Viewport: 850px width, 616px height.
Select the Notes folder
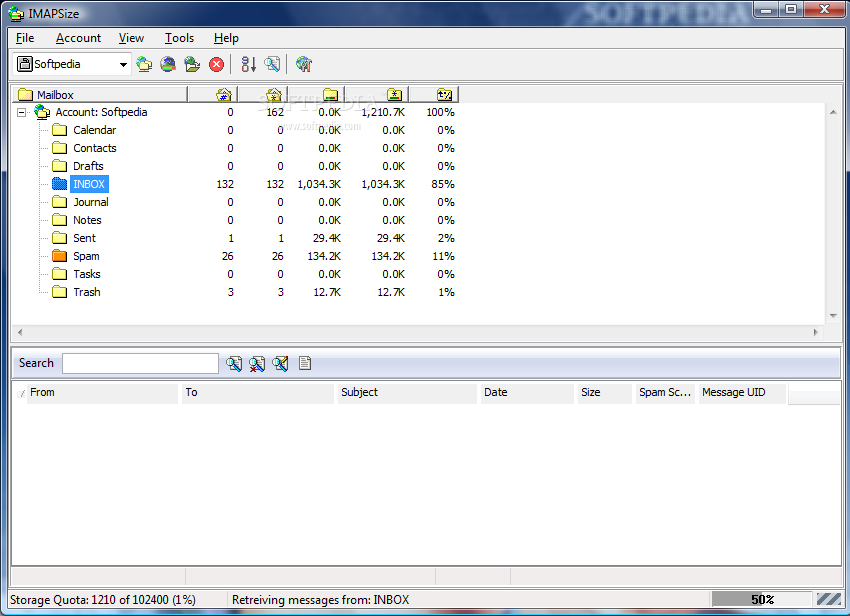87,220
